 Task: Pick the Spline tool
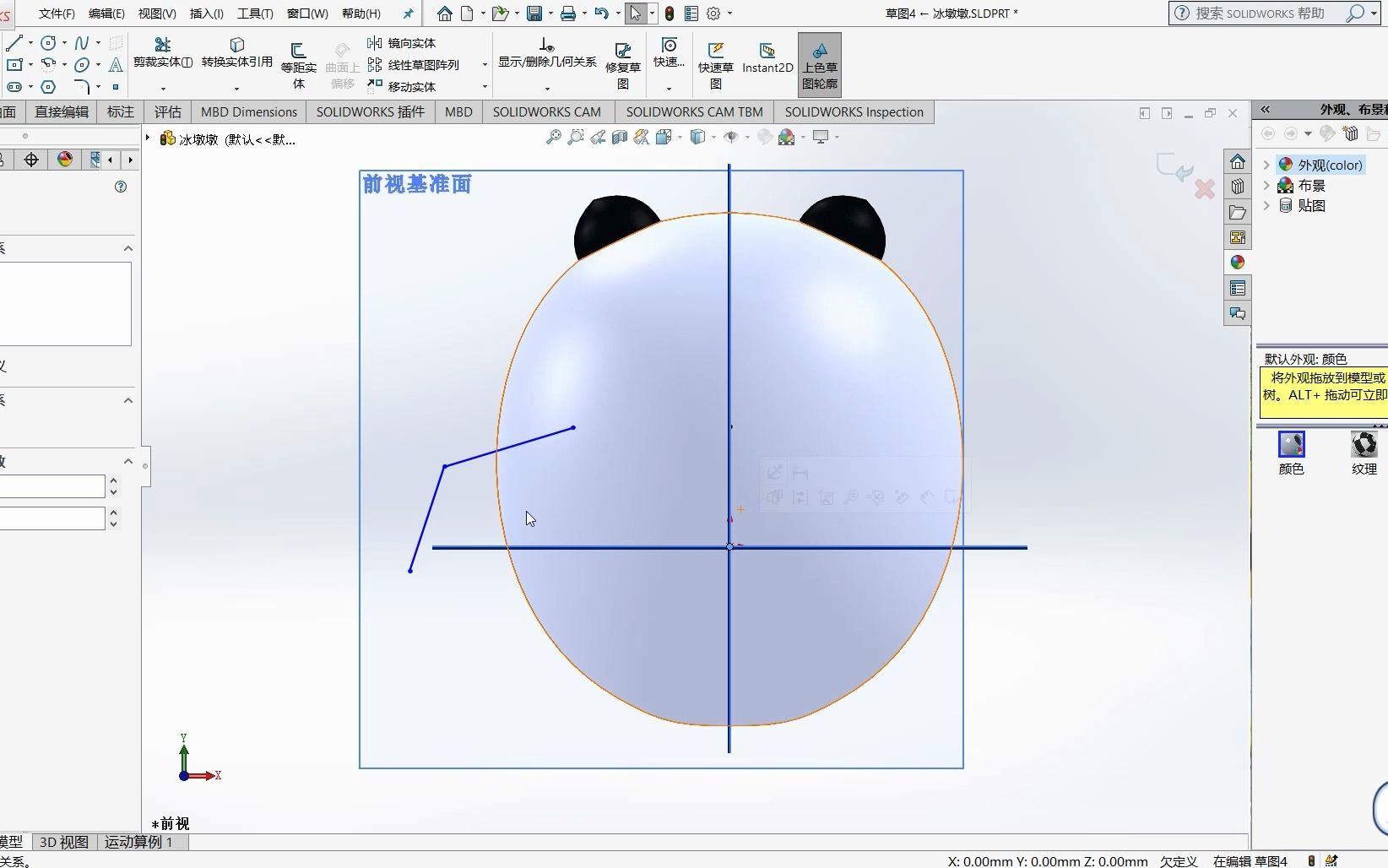82,41
